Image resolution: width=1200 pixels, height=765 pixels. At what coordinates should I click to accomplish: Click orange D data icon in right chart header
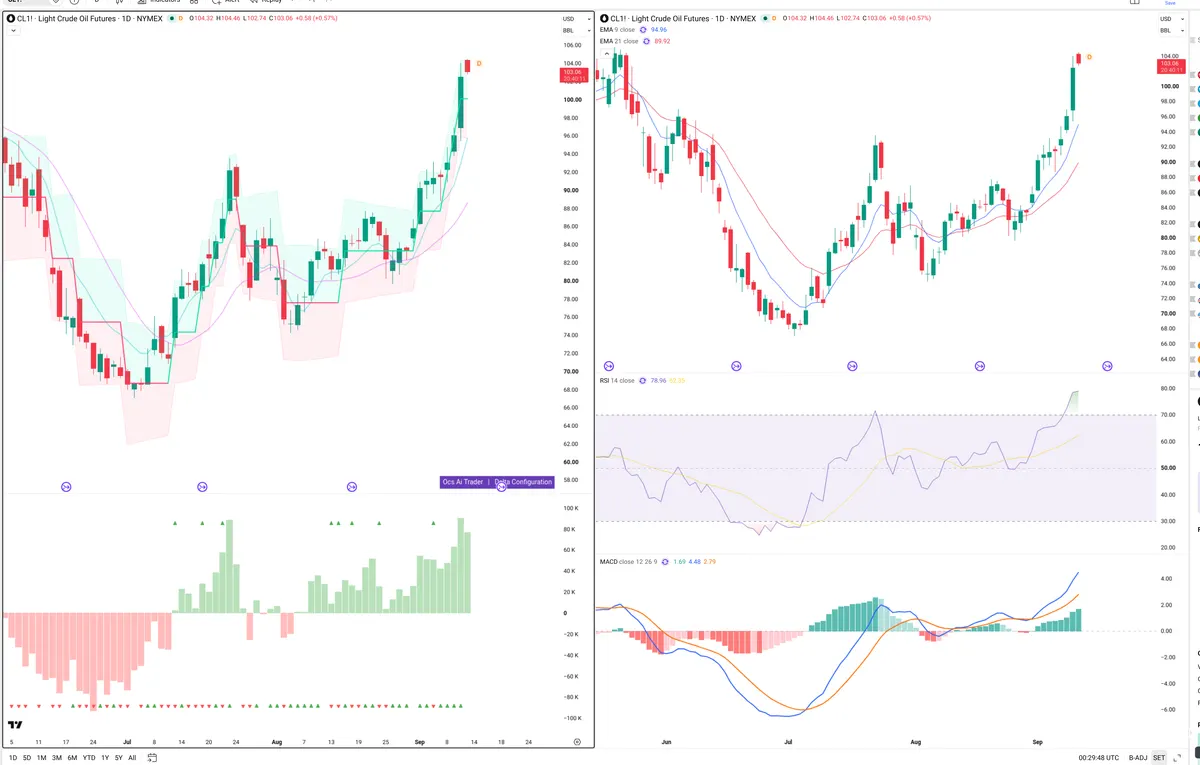(x=775, y=18)
